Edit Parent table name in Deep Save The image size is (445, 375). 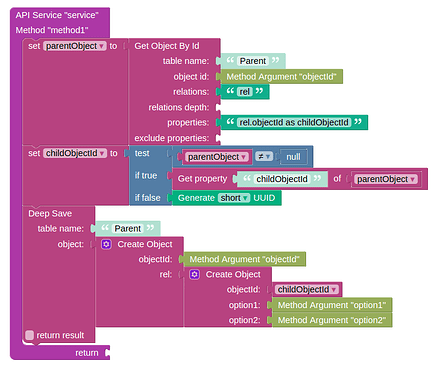[x=128, y=228]
